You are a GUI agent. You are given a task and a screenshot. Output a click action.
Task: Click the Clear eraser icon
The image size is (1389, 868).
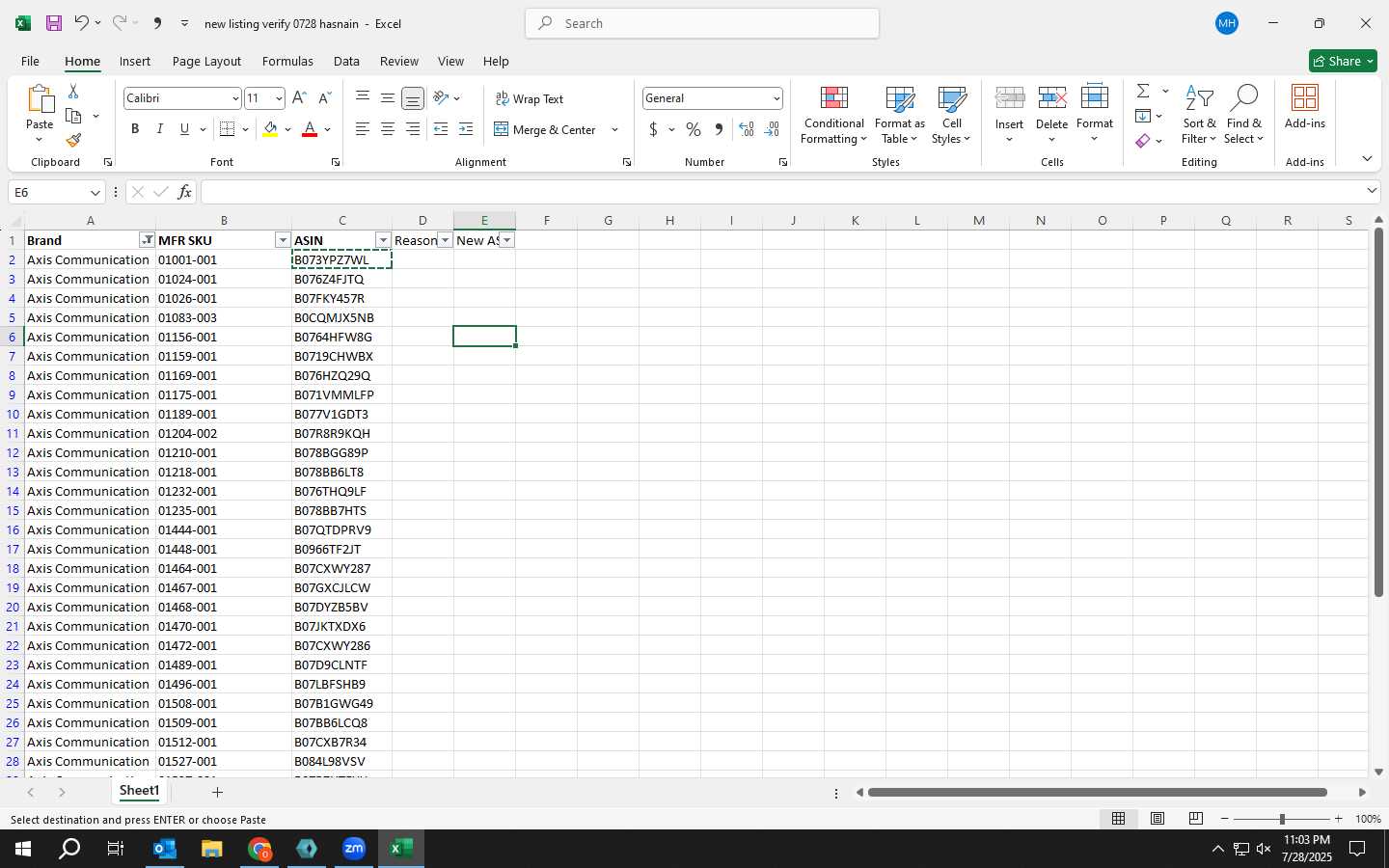tap(1143, 141)
